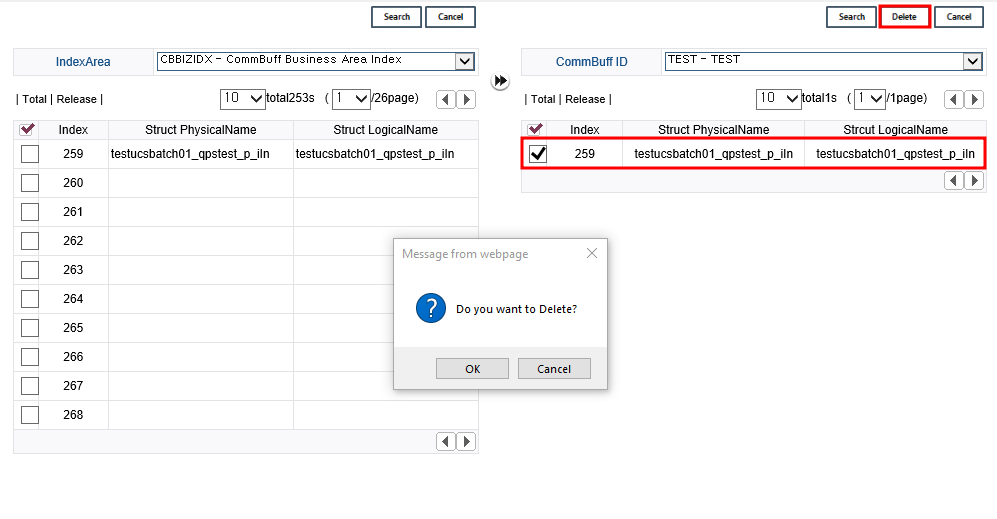The width and height of the screenshot is (997, 519).
Task: Click next page arrow in right top pager
Action: coord(975,99)
